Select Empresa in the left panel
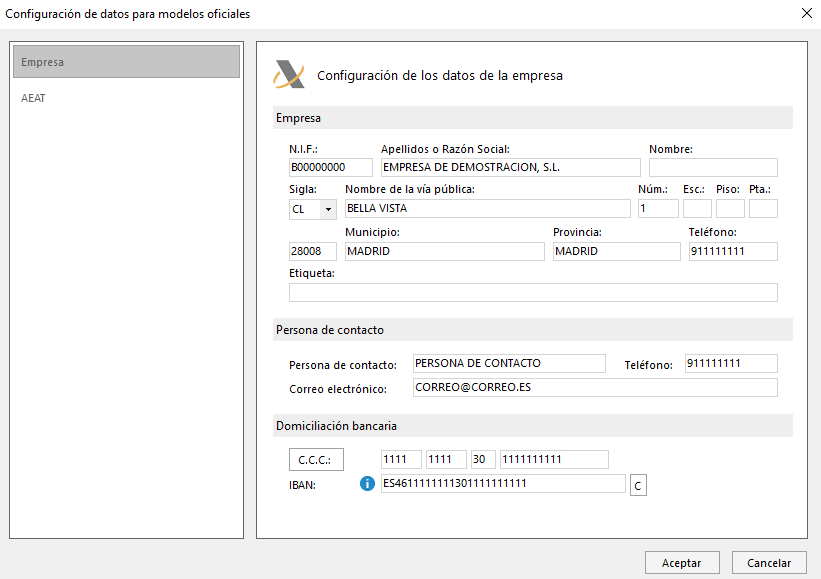Screen dimensions: 821x579 [x=126, y=62]
